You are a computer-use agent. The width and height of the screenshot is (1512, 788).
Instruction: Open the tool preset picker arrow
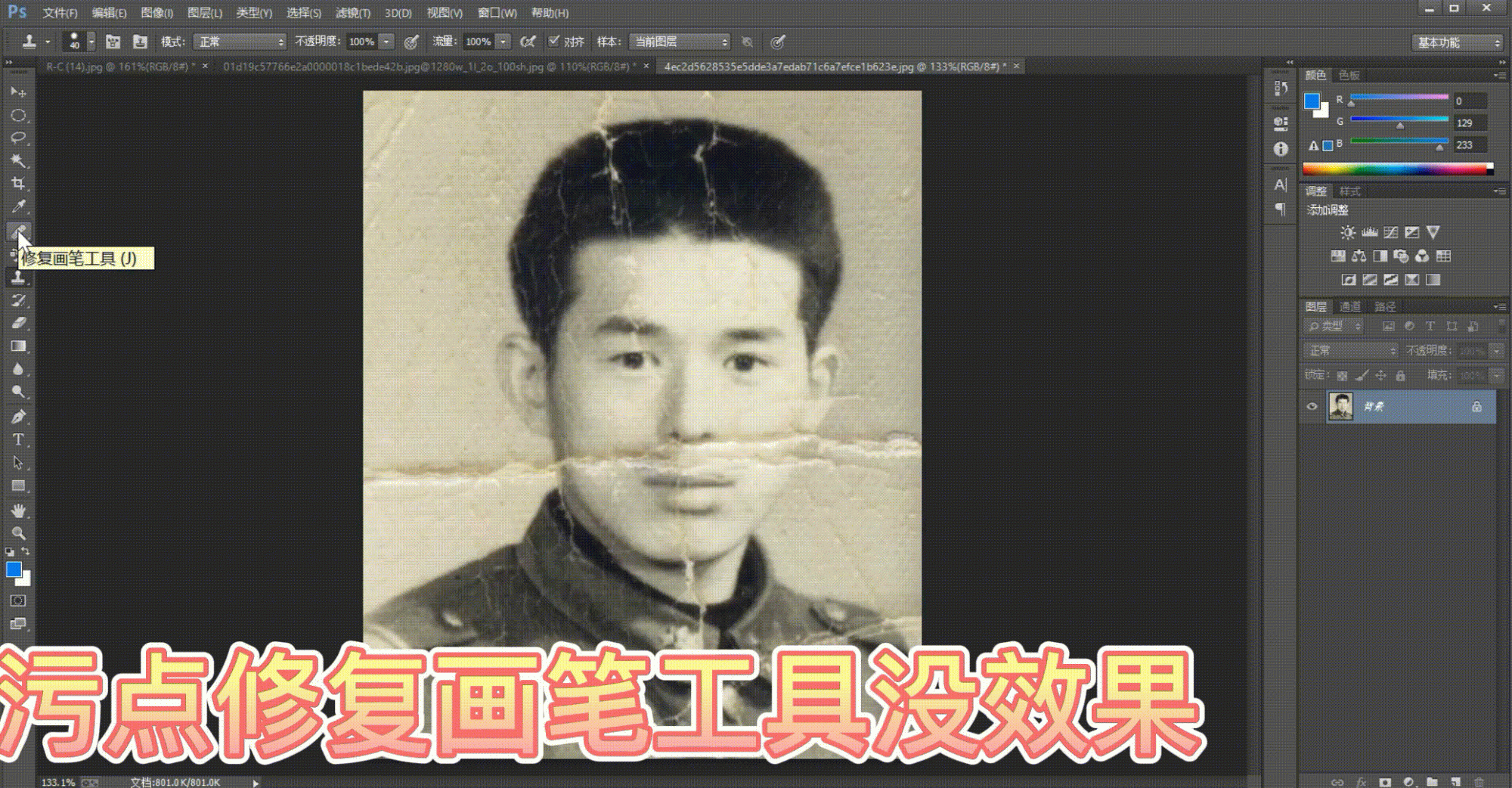pos(47,42)
